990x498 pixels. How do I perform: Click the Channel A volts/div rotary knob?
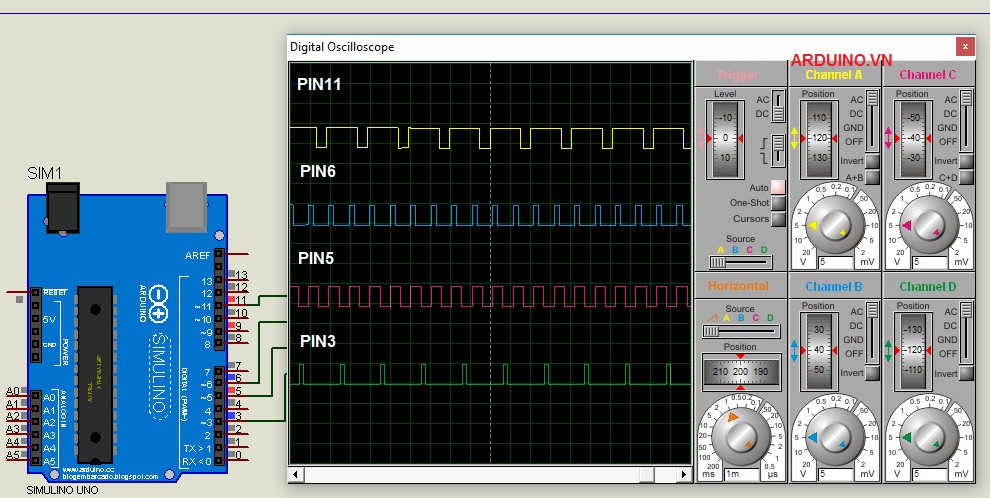[x=836, y=226]
